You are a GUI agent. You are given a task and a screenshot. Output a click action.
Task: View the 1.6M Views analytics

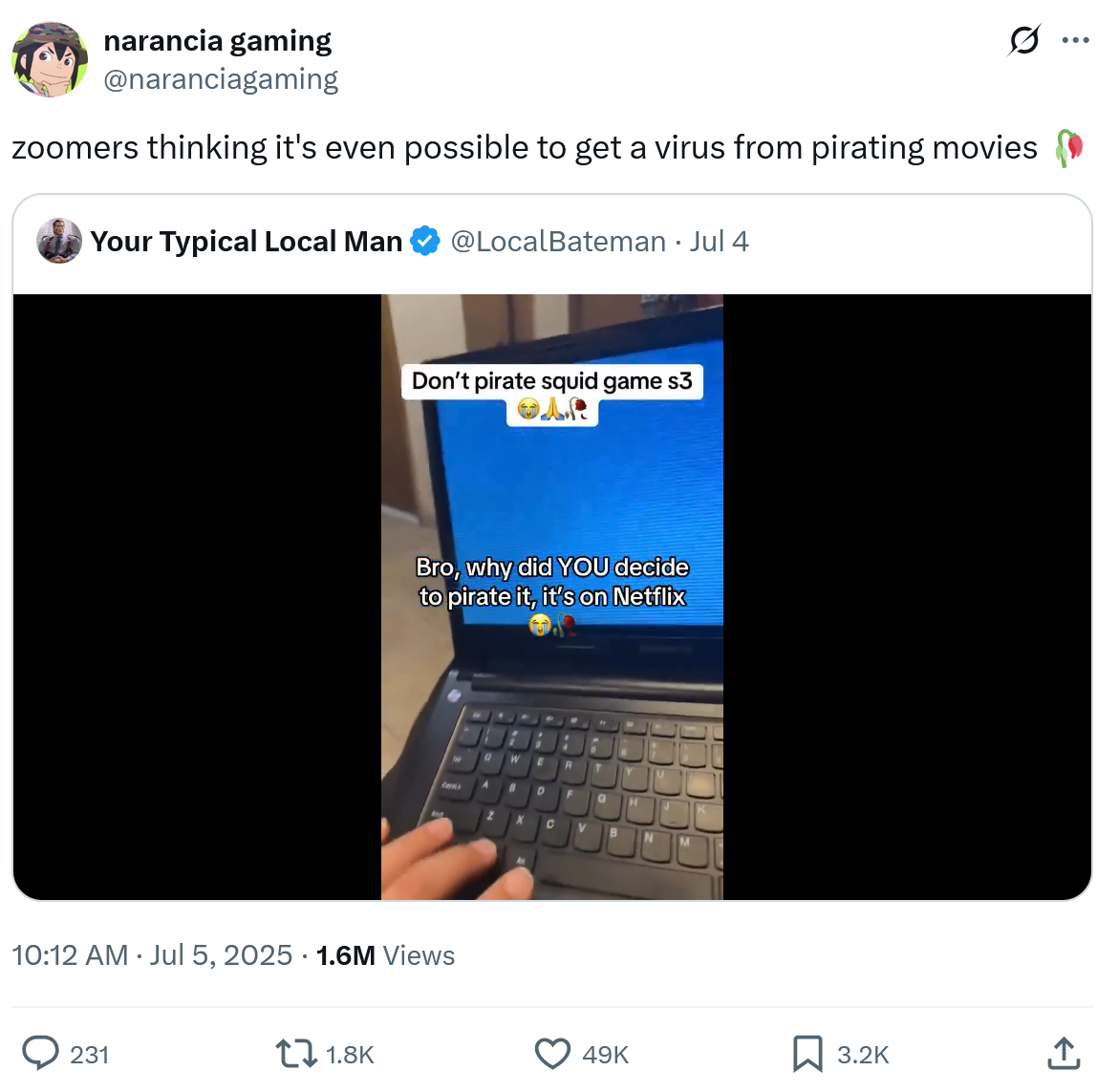click(385, 955)
